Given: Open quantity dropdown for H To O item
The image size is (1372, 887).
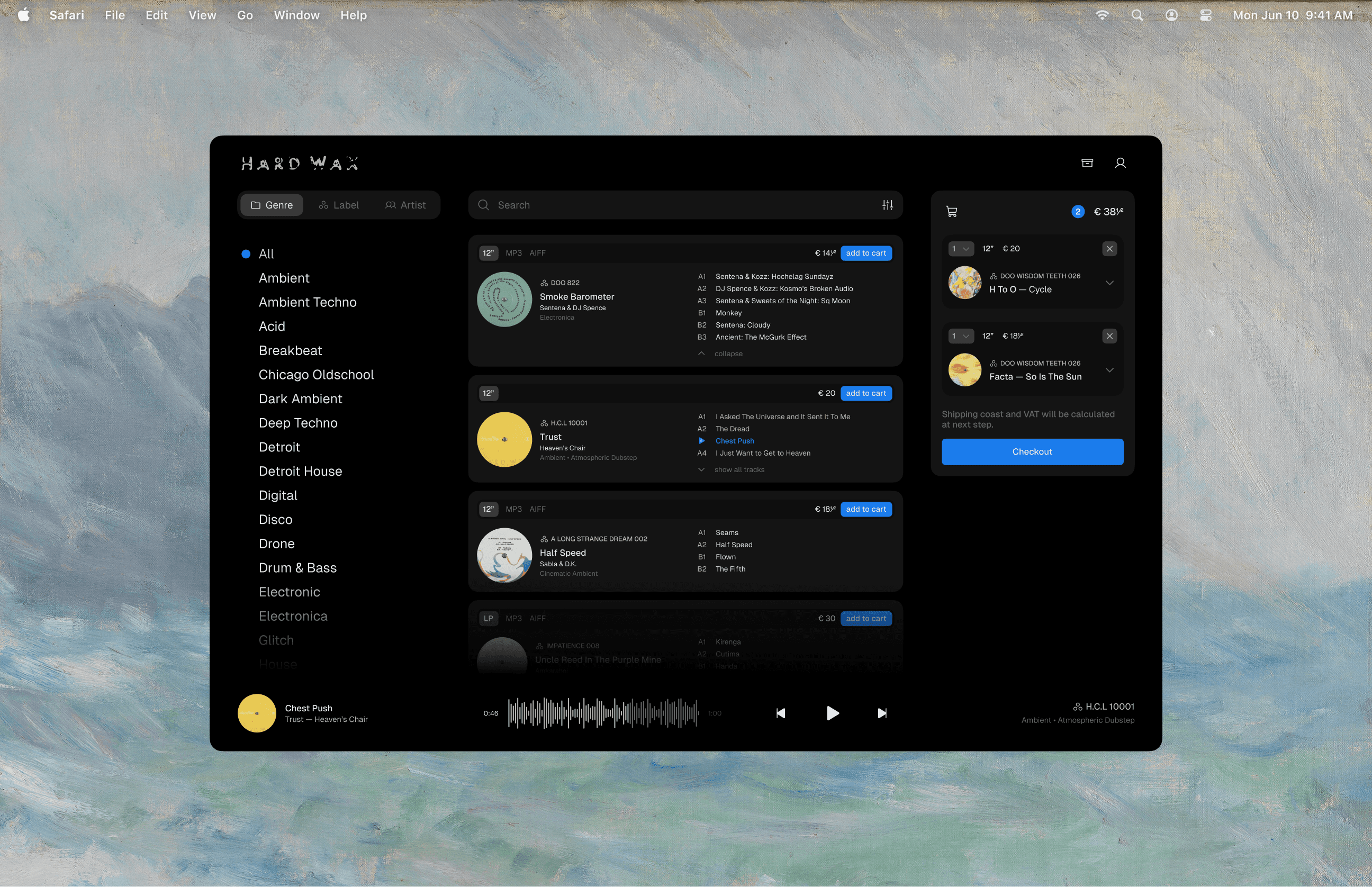Looking at the screenshot, I should pos(960,249).
